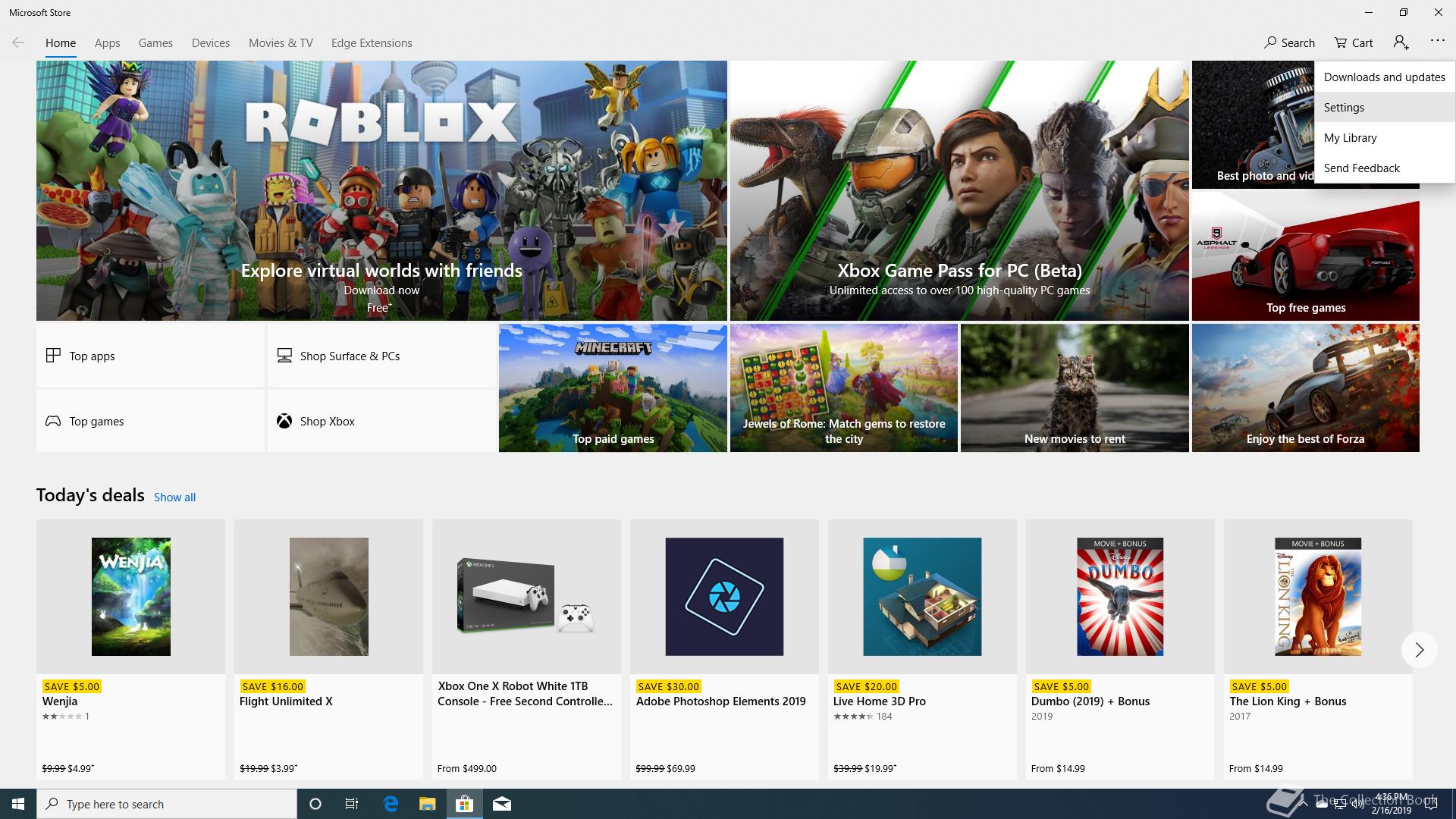Switch to the Apps tab
Screen dimensions: 1456x819
(x=107, y=43)
